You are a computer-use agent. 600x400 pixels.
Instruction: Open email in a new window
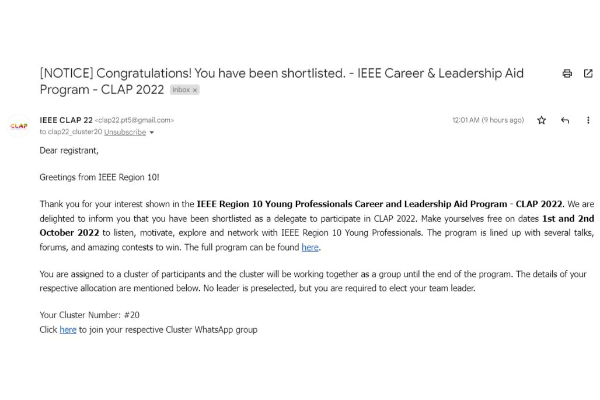(586, 73)
